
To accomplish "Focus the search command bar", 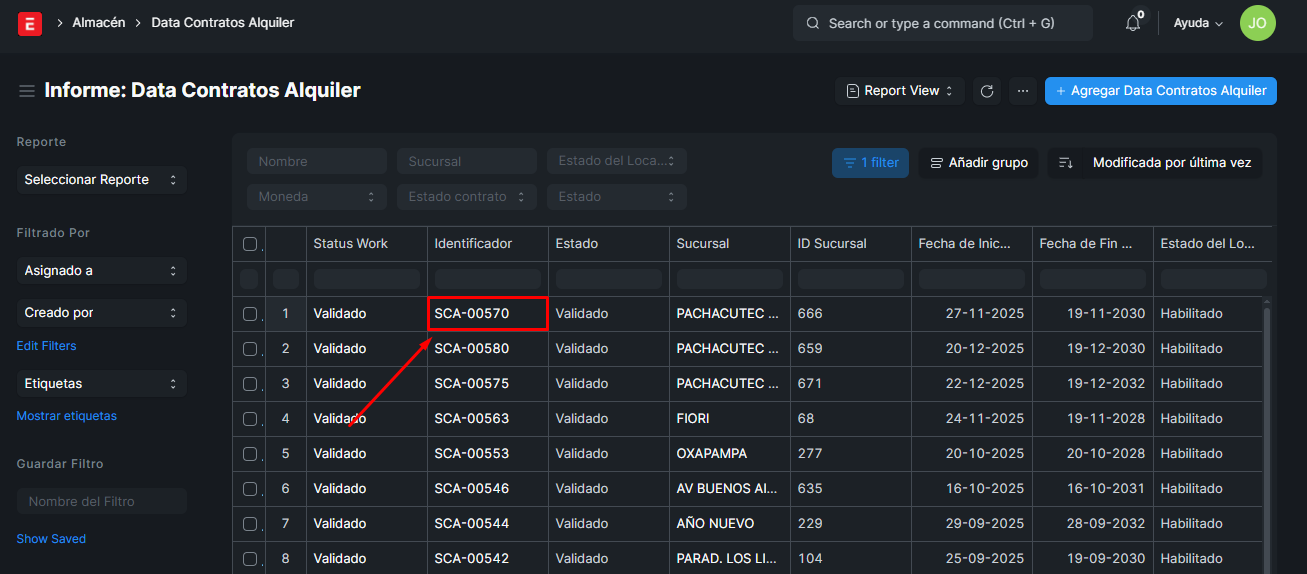I will click(x=942, y=23).
